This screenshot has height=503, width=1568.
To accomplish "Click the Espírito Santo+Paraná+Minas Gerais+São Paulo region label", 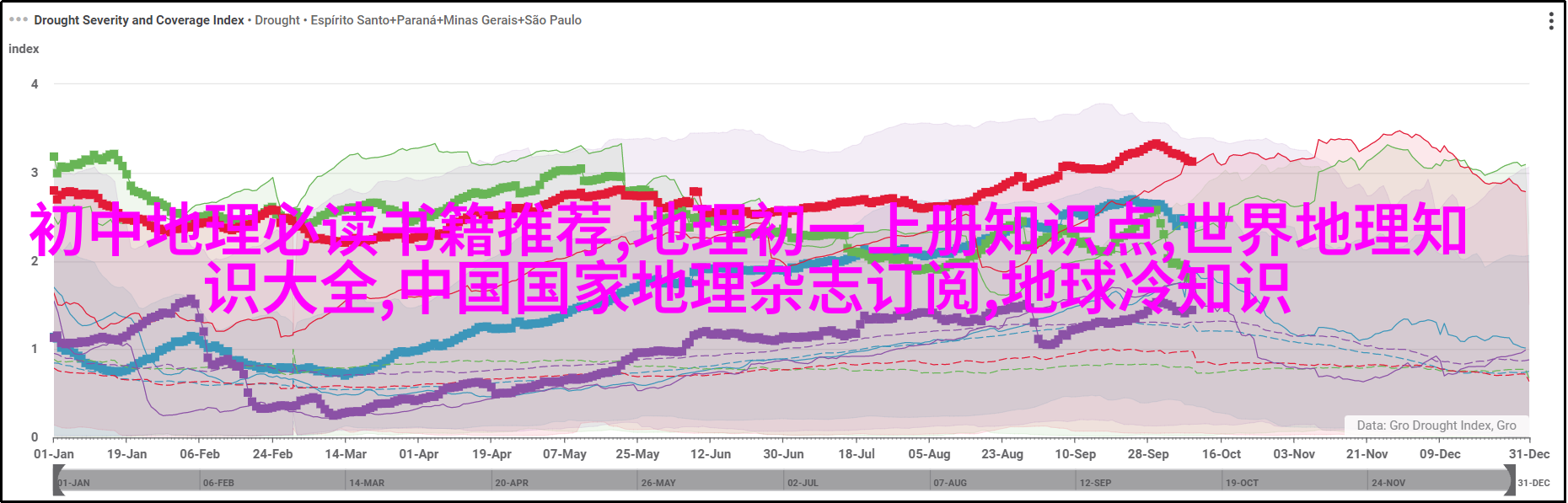I will (x=446, y=20).
